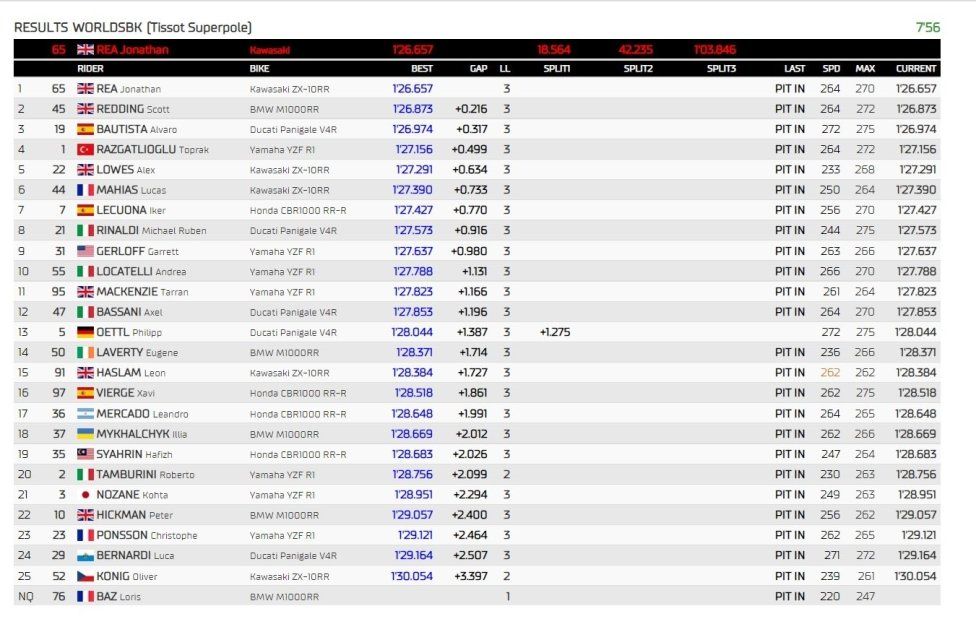This screenshot has height=619, width=976.
Task: Click the best time 1'28.518 of VIERGE Xavi
Action: pyautogui.click(x=413, y=393)
